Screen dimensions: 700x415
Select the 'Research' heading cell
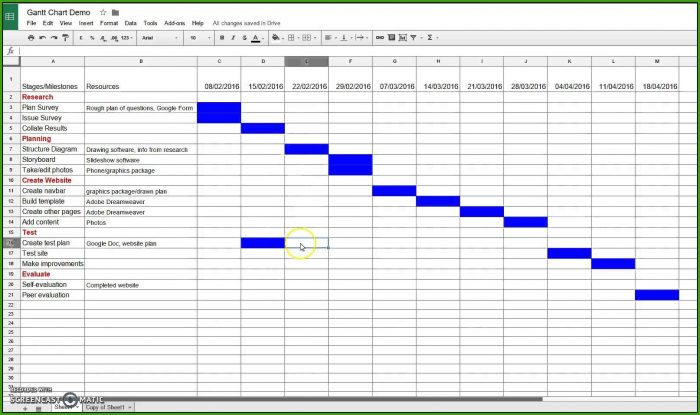coord(52,97)
